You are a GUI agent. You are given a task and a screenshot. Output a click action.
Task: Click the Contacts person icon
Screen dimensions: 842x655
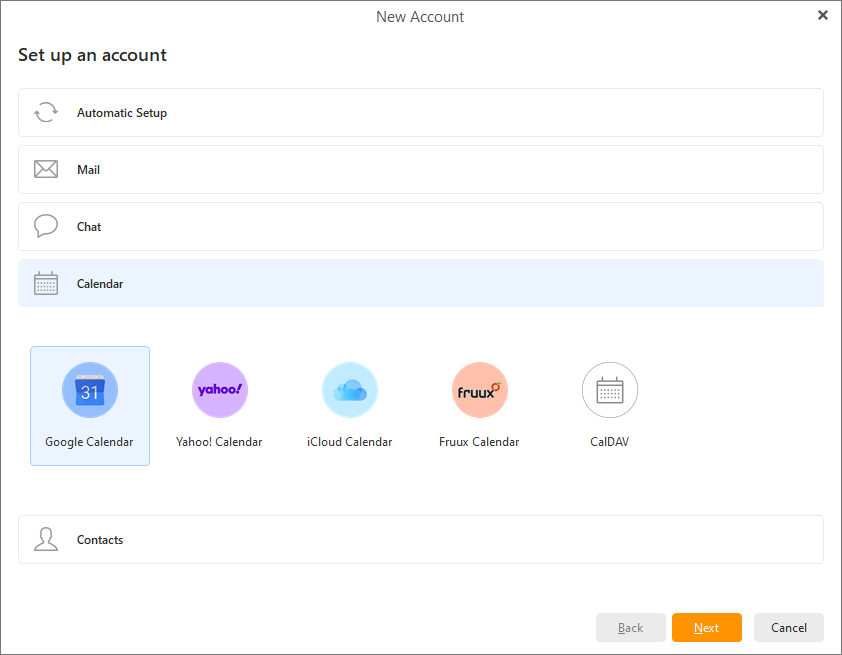click(x=46, y=539)
